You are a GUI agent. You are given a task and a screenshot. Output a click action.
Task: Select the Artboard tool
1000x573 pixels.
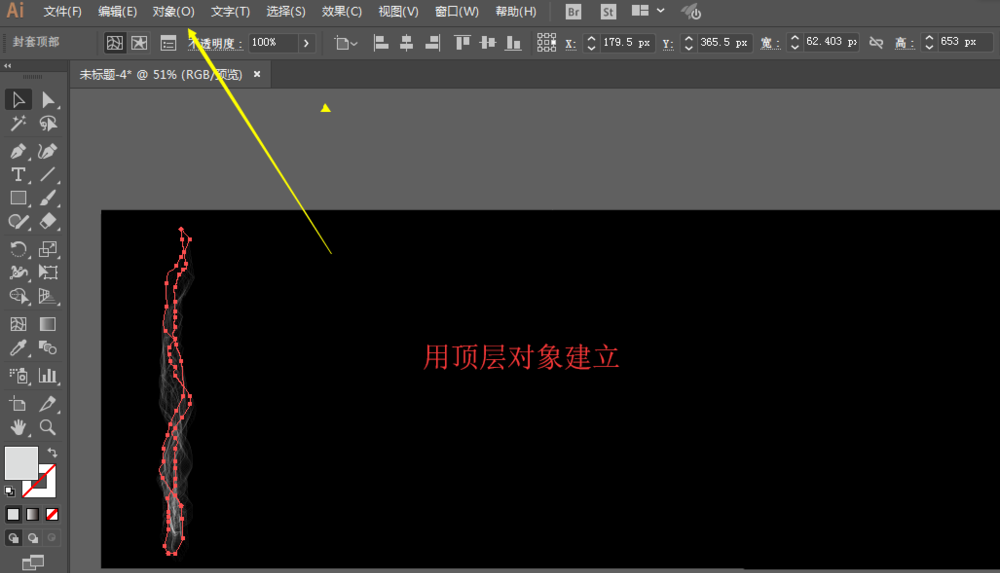pos(18,404)
